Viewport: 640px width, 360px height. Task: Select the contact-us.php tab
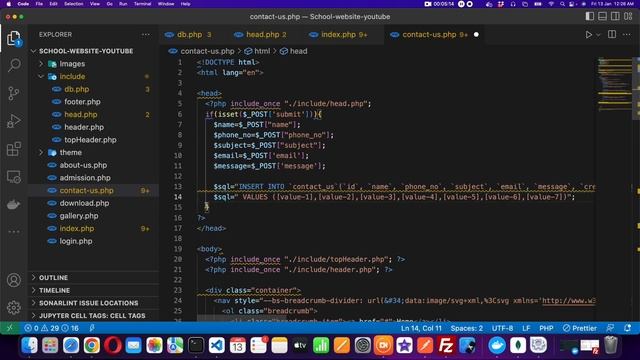tap(429, 35)
